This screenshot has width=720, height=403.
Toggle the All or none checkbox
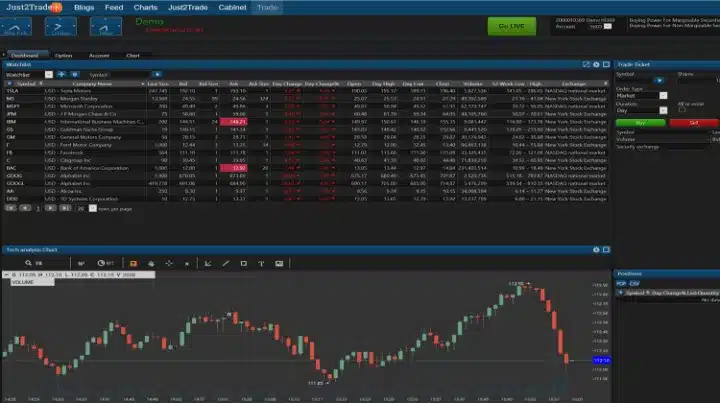pyautogui.click(x=682, y=110)
